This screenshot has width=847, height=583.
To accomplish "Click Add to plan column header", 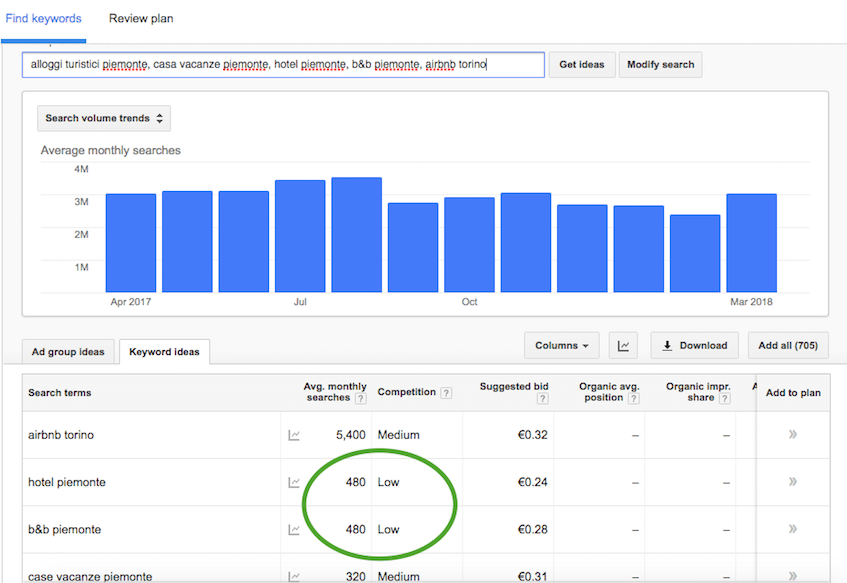I will [793, 393].
